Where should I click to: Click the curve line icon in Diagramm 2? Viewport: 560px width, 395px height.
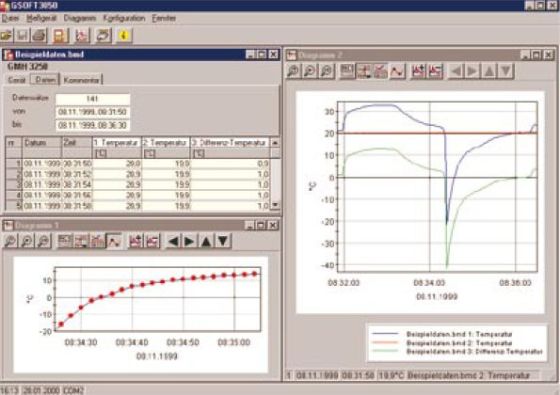(397, 71)
